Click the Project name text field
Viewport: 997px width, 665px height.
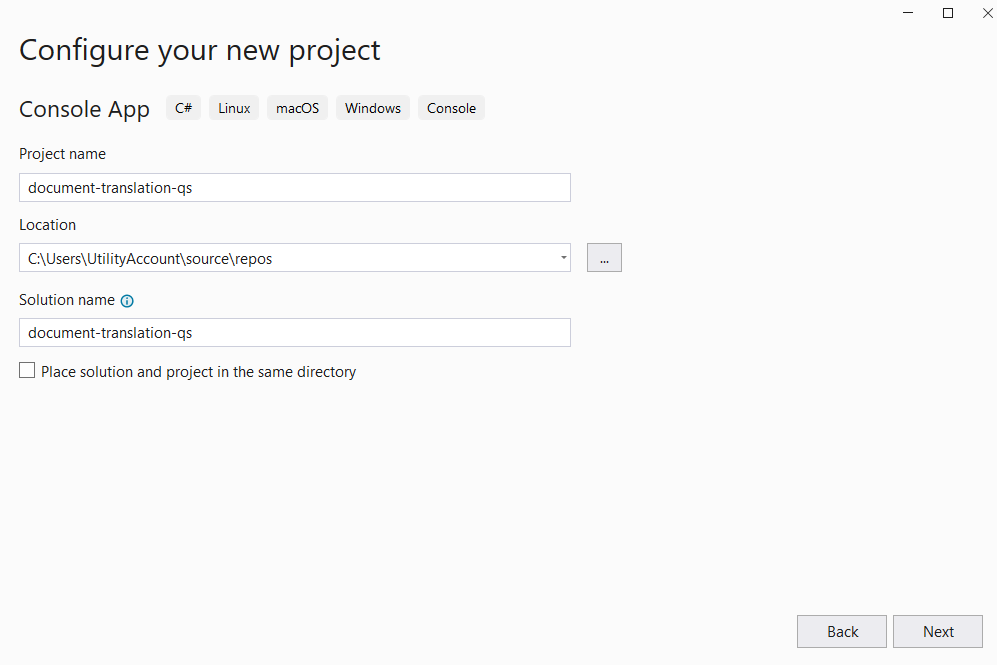click(294, 188)
